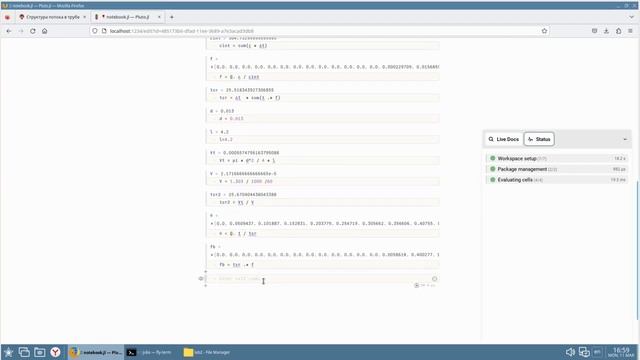
Task: Open the network connections tray icon
Action: point(584,352)
